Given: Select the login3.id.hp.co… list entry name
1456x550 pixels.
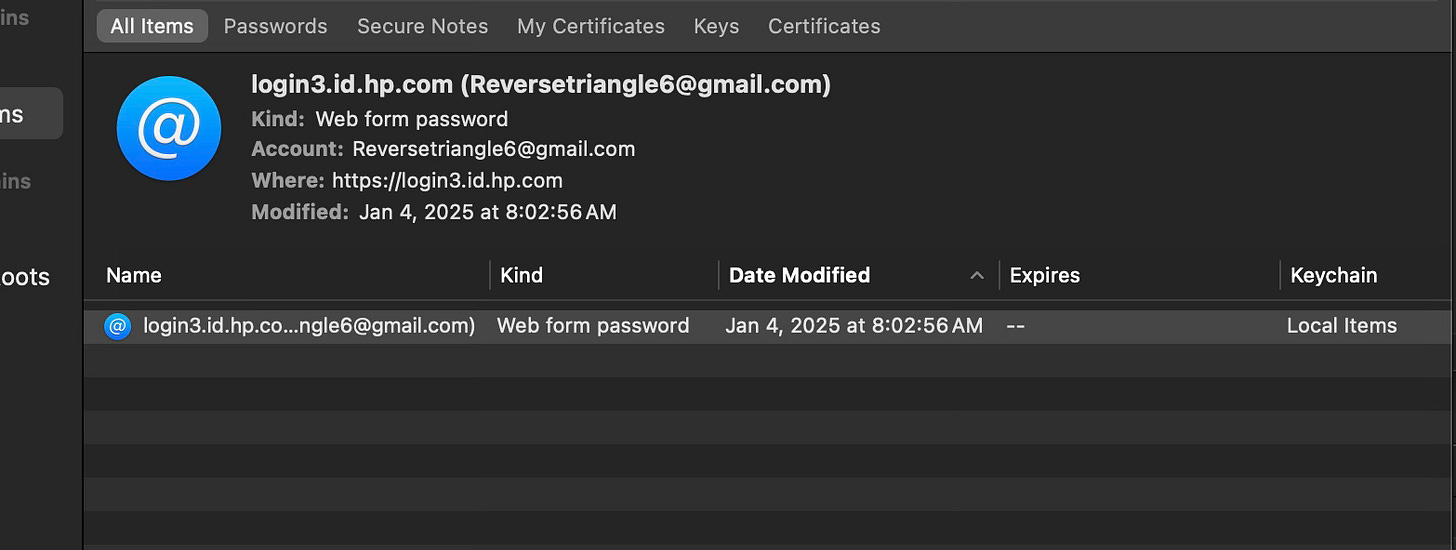Looking at the screenshot, I should [x=309, y=325].
